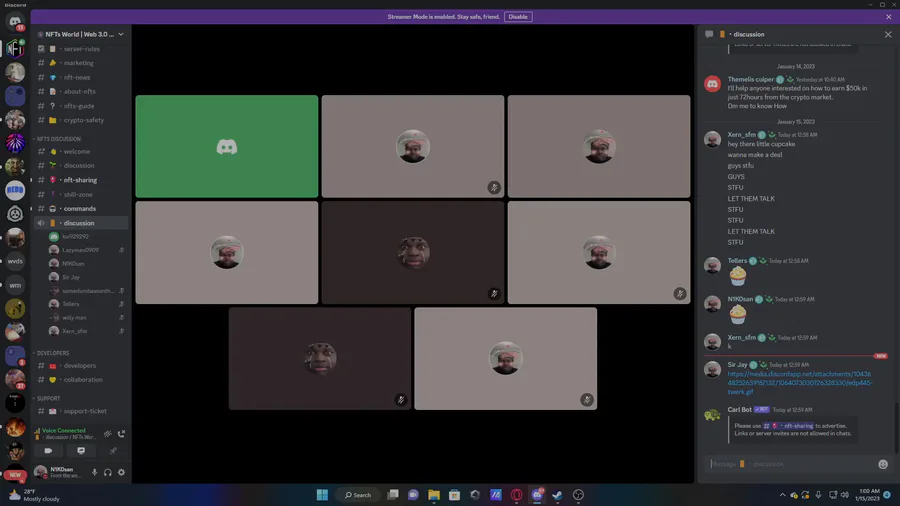Open the collaboration channel
Image resolution: width=900 pixels, height=506 pixels.
80,380
